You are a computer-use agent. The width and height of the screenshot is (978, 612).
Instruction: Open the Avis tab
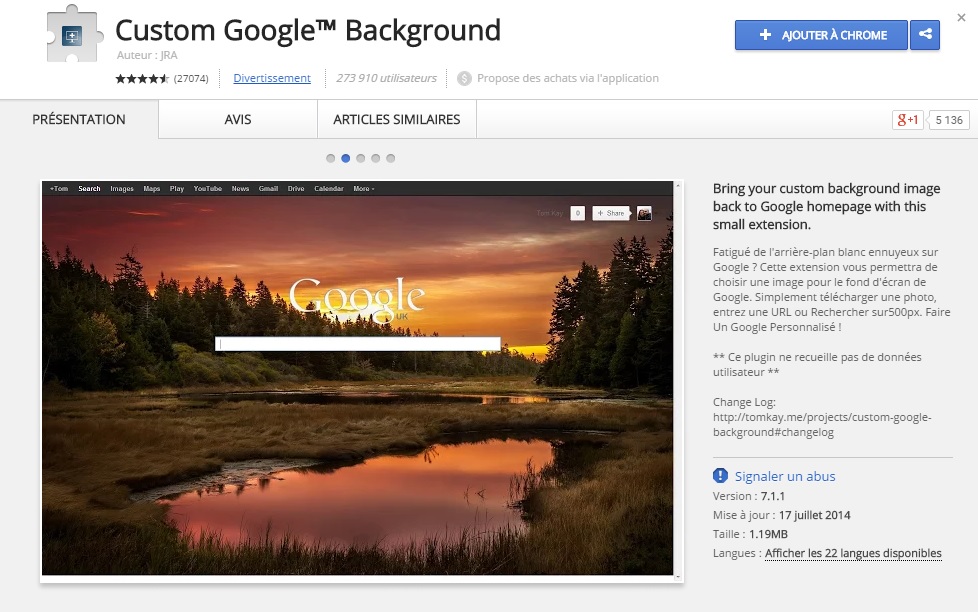(x=238, y=119)
